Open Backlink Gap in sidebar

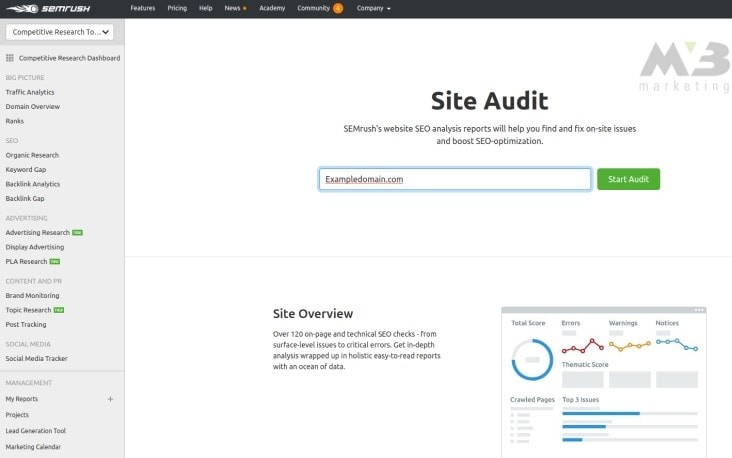[x=25, y=199]
